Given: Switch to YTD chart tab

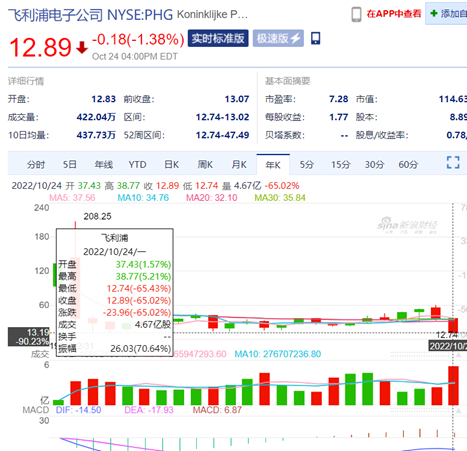Looking at the screenshot, I should (137, 165).
